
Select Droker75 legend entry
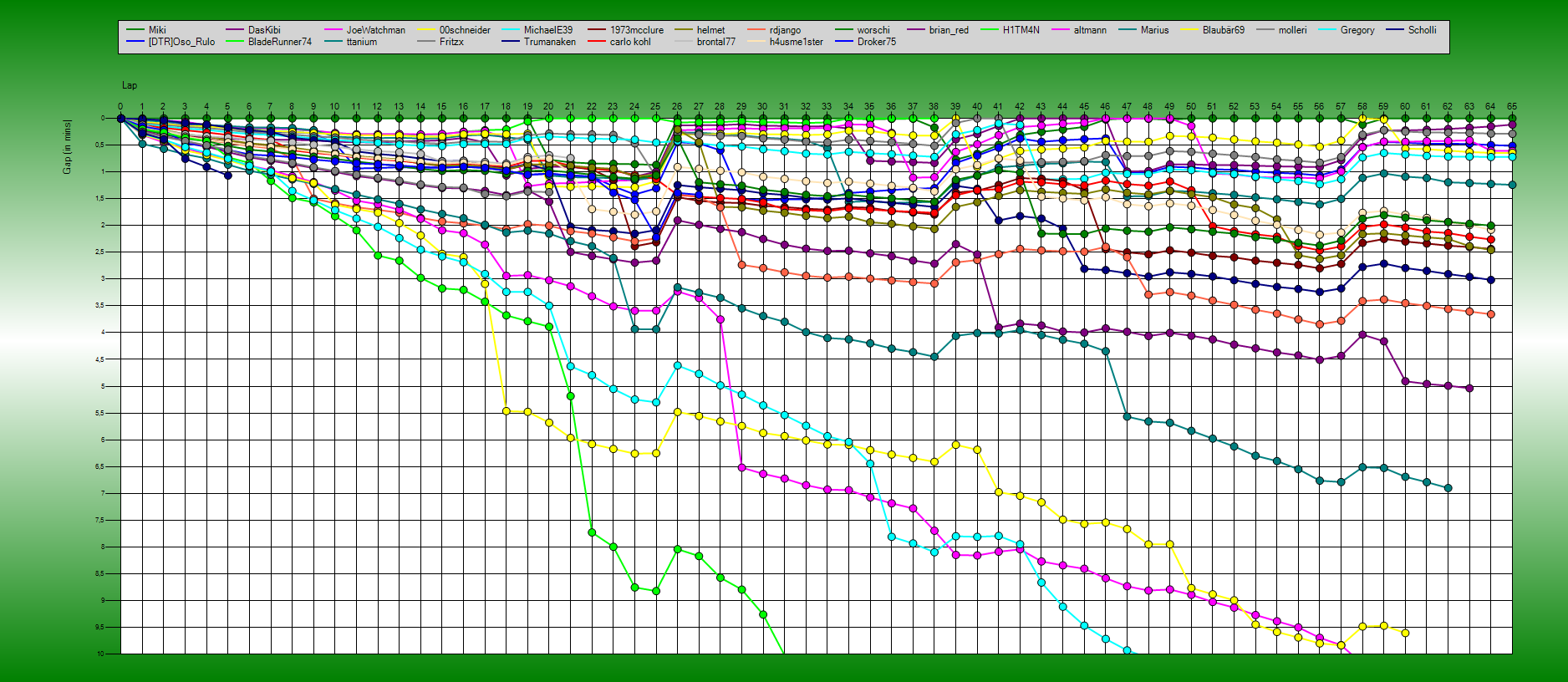click(x=877, y=42)
